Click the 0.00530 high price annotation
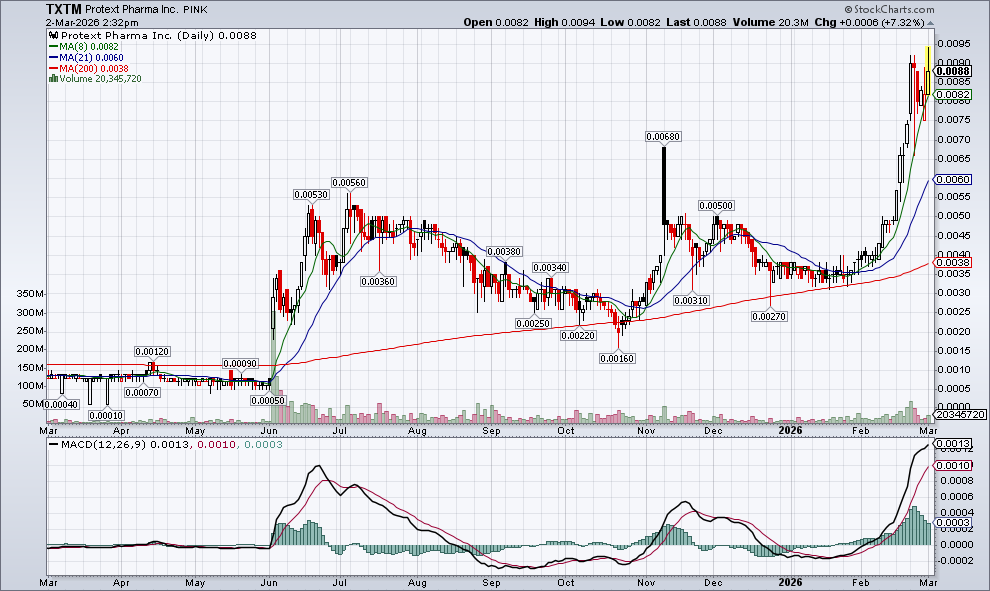 coord(311,194)
